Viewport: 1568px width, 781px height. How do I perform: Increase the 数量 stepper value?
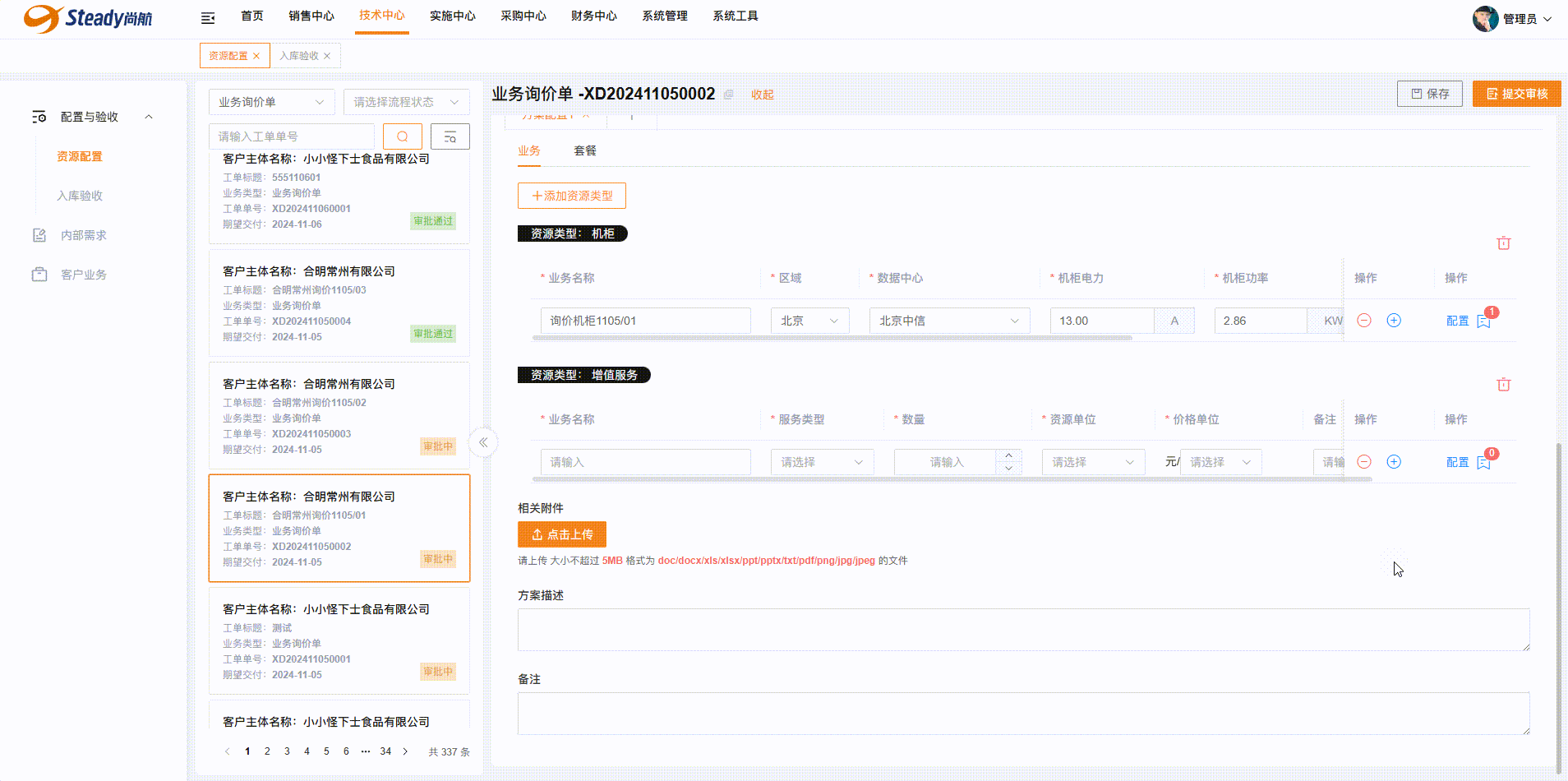tap(1008, 455)
